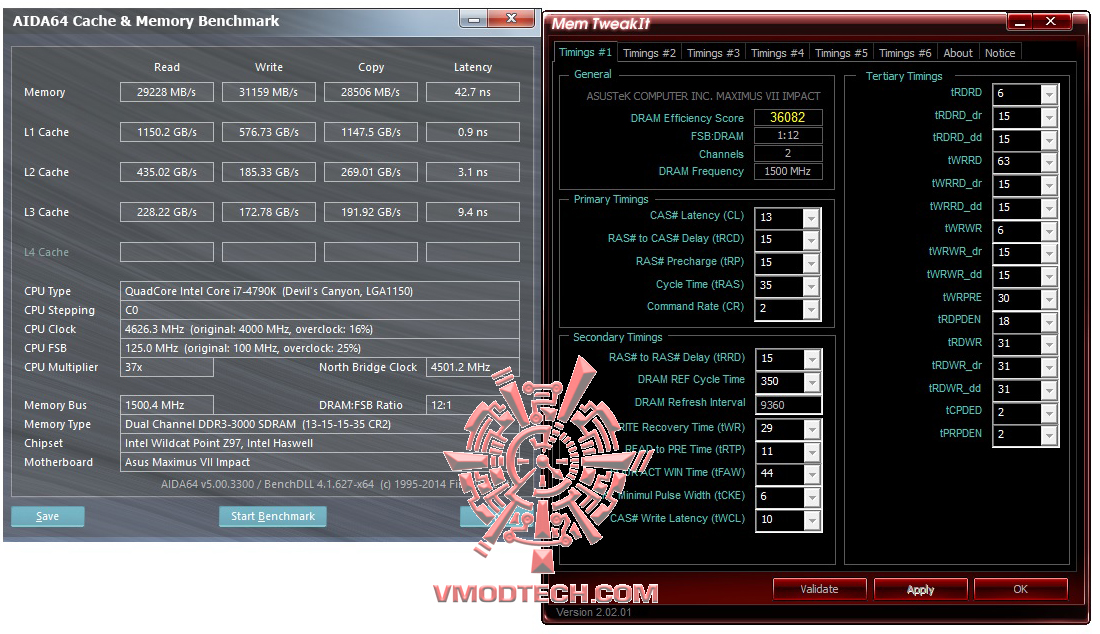Open the tWRWR_dr dropdown

1049,253
